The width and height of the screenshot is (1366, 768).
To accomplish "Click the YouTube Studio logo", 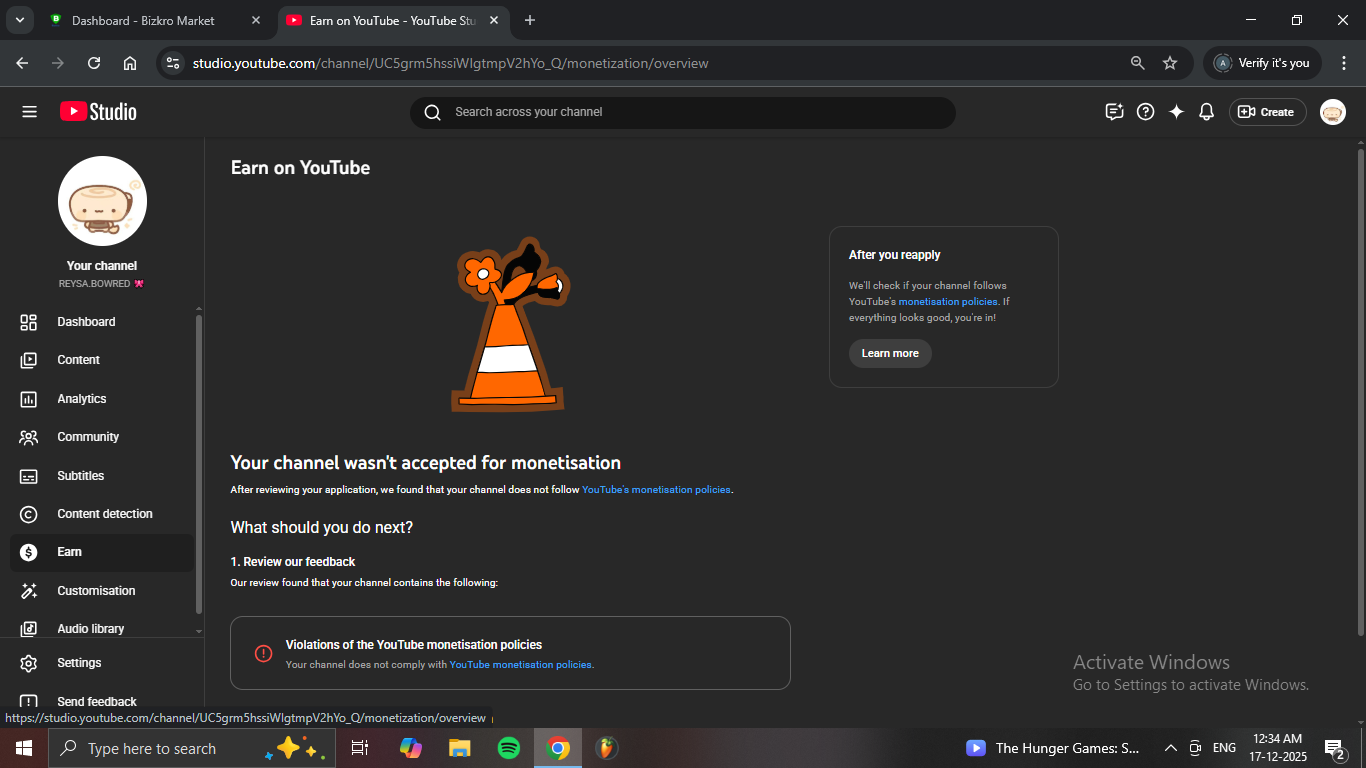I will click(x=98, y=112).
